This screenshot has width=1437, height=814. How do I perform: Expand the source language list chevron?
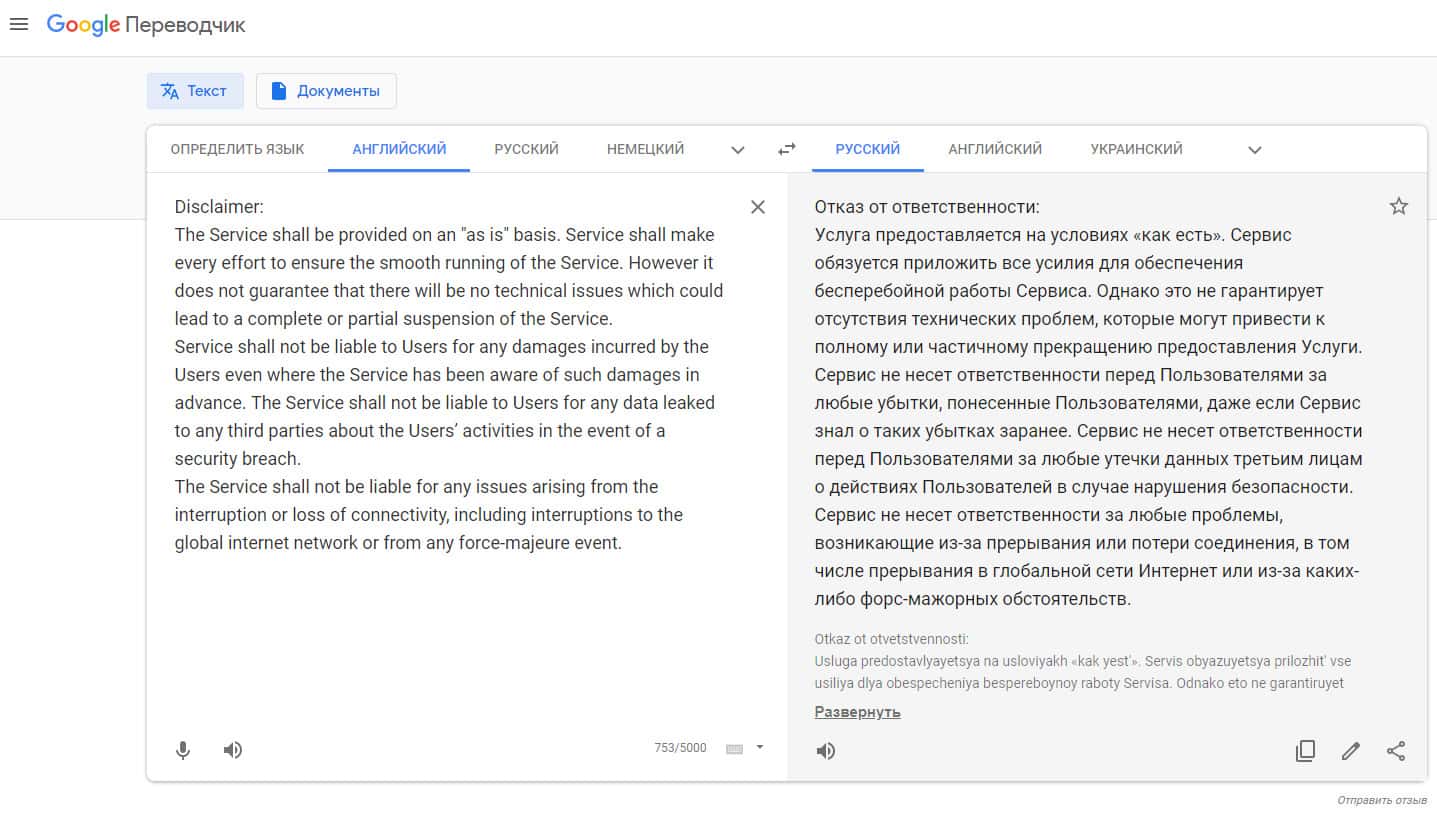(738, 150)
